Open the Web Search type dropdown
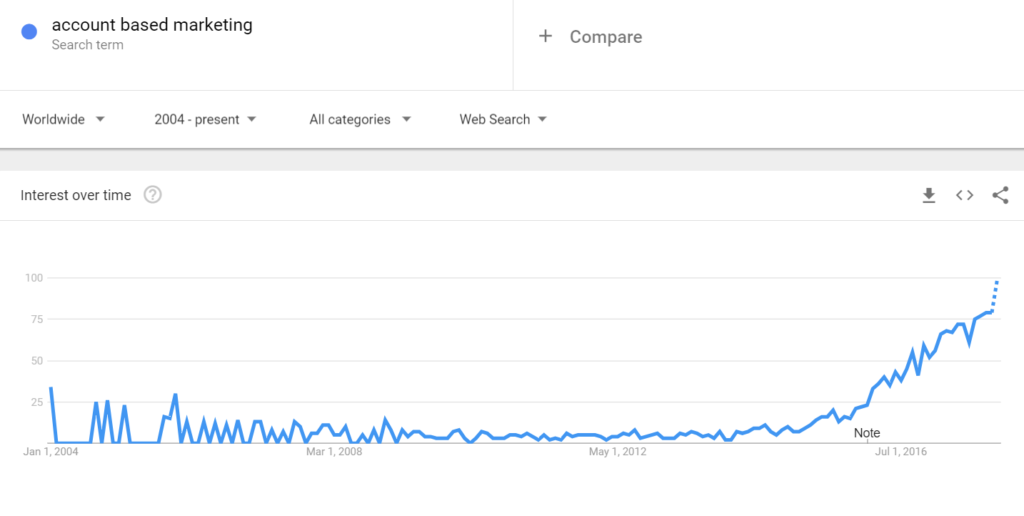Image resolution: width=1024 pixels, height=516 pixels. click(503, 120)
